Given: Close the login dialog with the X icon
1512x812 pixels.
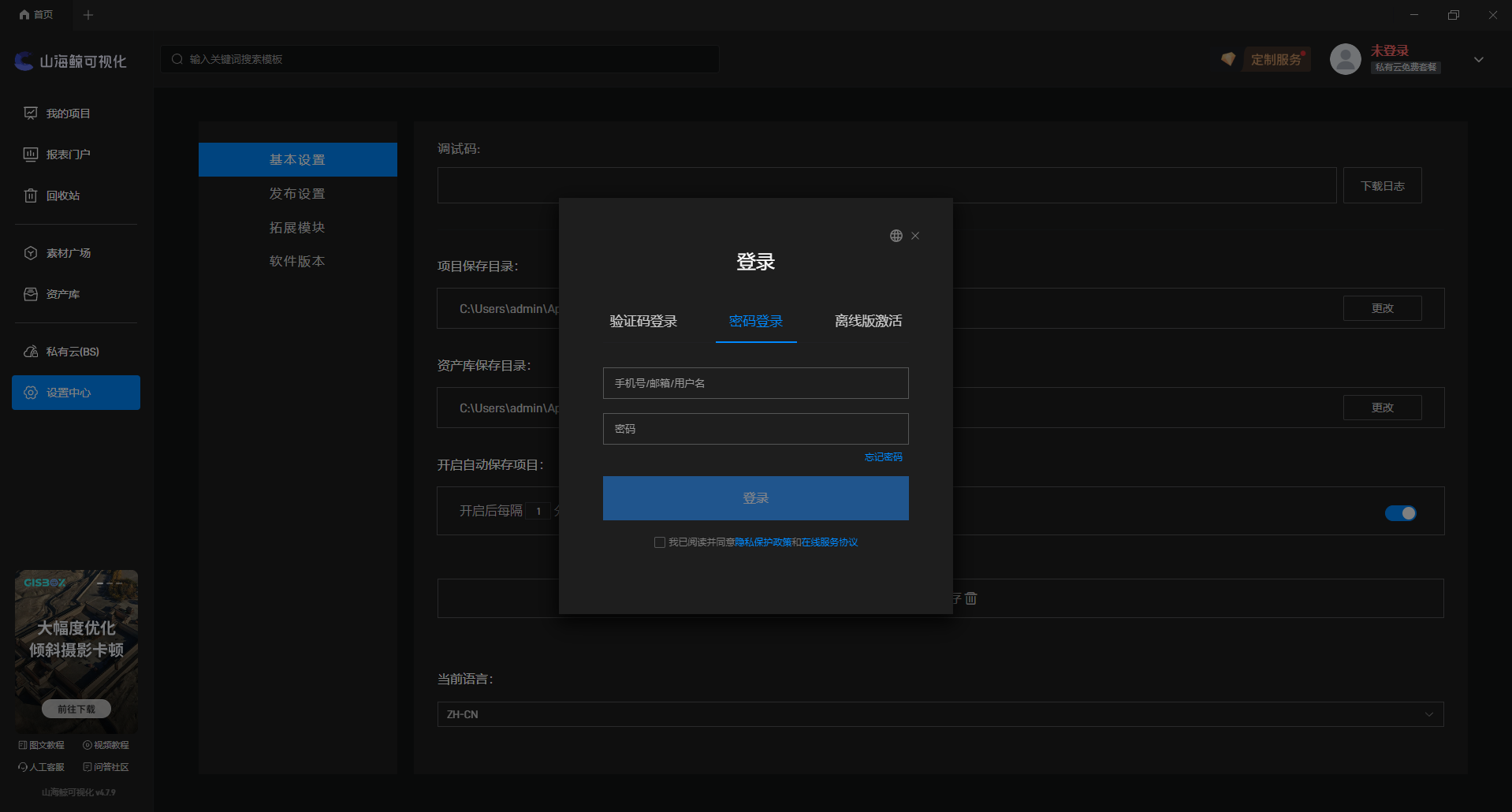Looking at the screenshot, I should point(915,236).
